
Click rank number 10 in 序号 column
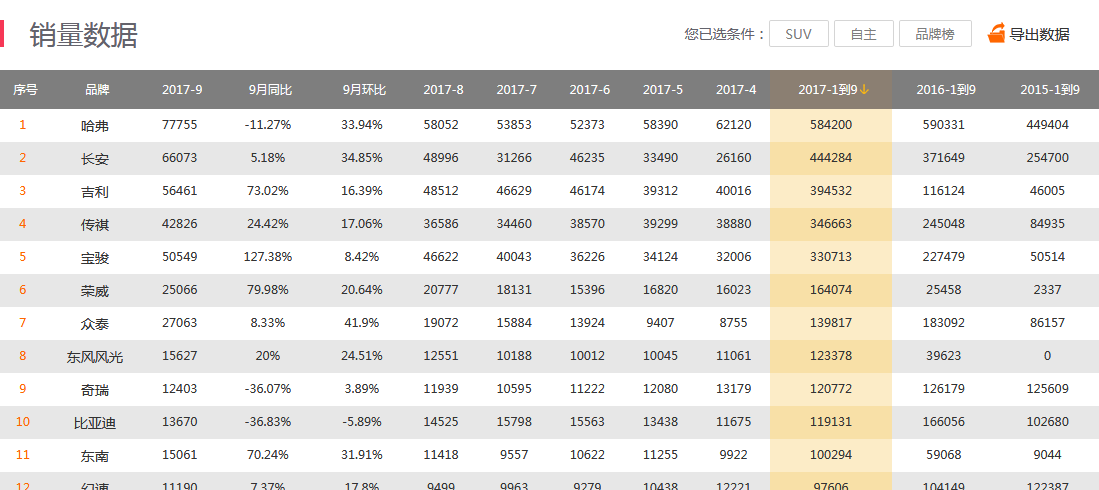(x=22, y=421)
